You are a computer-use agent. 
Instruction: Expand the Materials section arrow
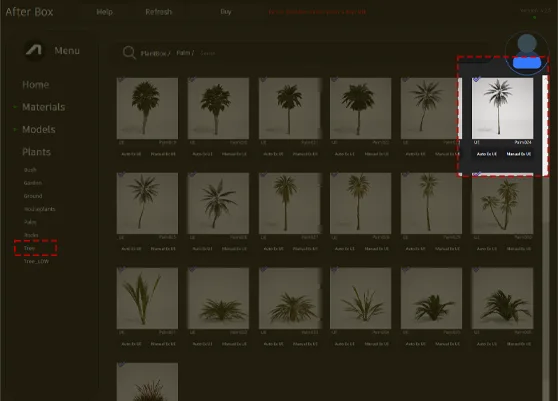pyautogui.click(x=15, y=107)
